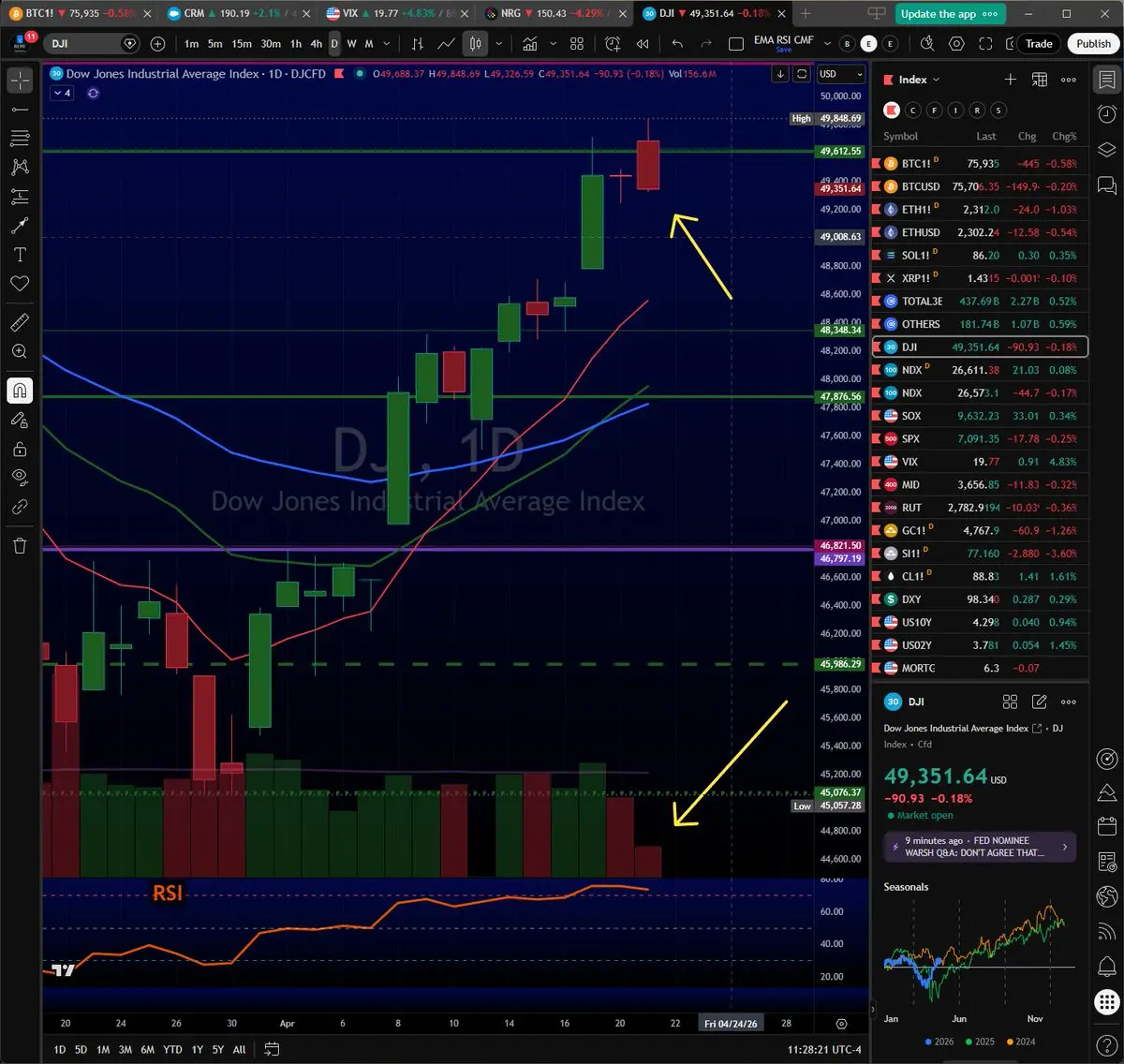Filter watchlist by the S flag
The height and width of the screenshot is (1064, 1124).
coord(998,111)
